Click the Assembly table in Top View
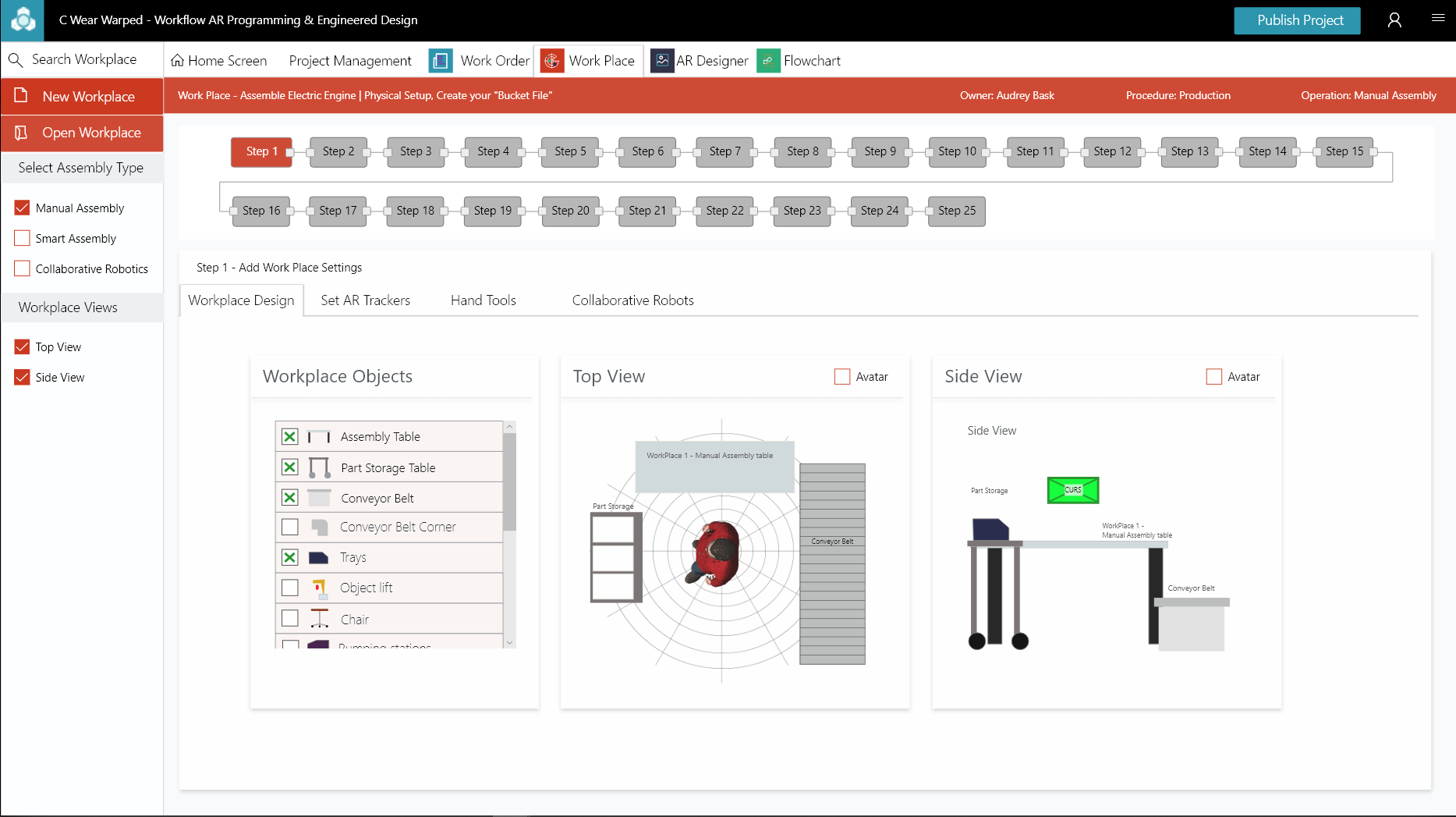1456x817 pixels. pyautogui.click(x=715, y=467)
